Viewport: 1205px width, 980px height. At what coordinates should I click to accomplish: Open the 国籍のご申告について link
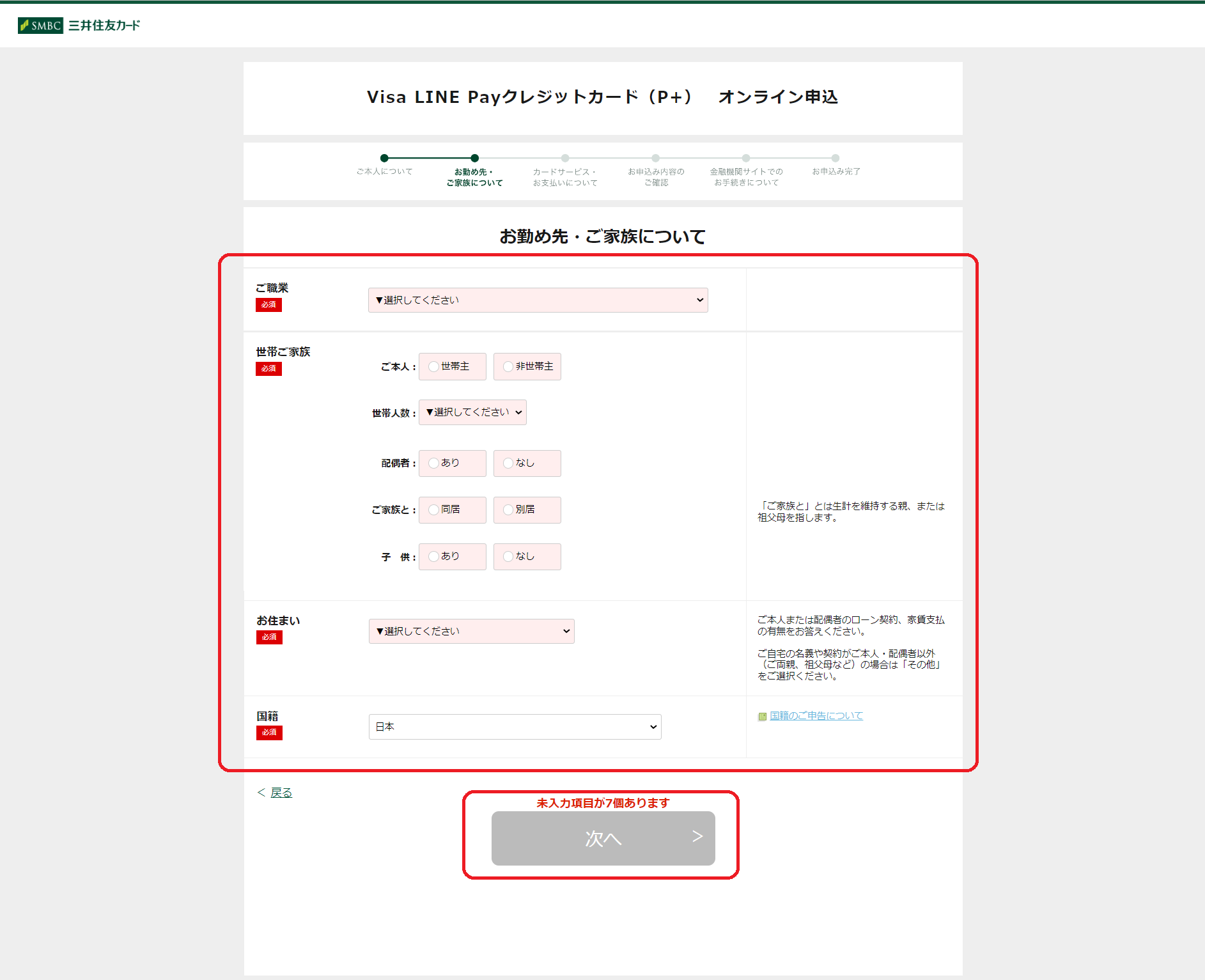[x=816, y=716]
